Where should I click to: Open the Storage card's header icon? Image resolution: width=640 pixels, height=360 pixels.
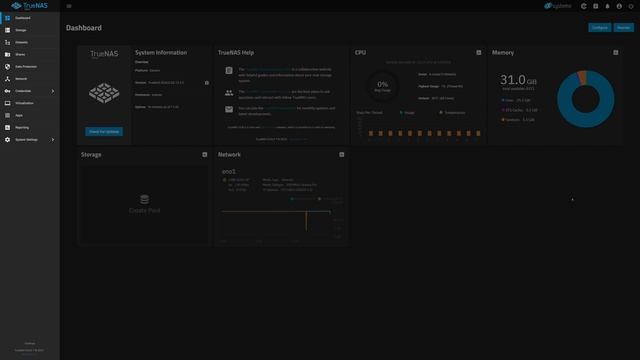204,155
